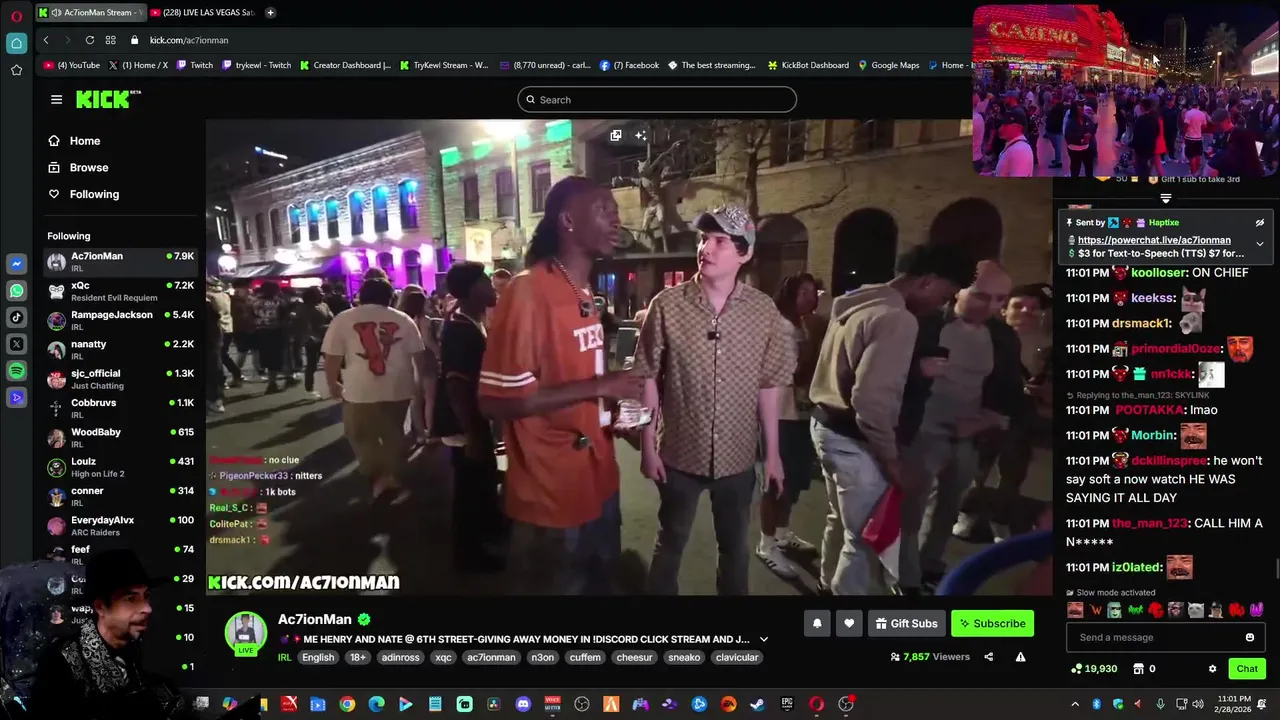Click the Kick logo
This screenshot has width=1280, height=720.
(108, 99)
